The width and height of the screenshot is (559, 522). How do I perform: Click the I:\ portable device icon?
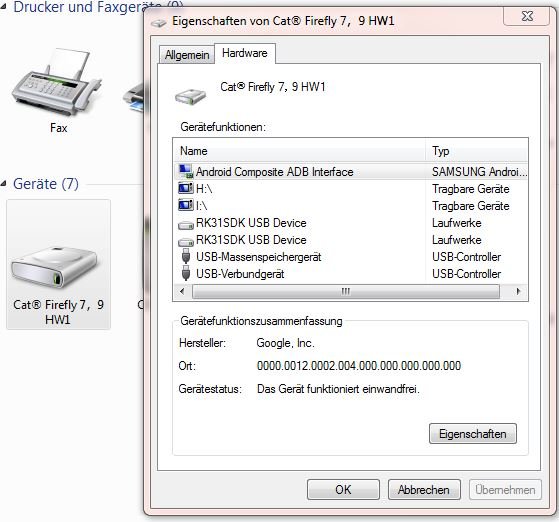point(186,205)
